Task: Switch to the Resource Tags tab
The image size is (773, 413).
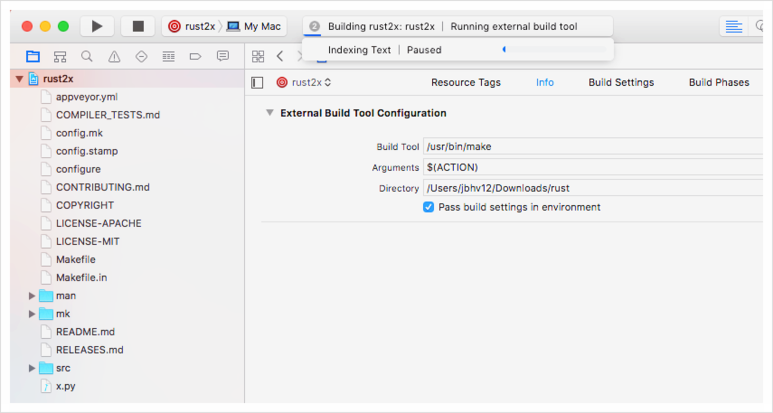Action: click(466, 82)
